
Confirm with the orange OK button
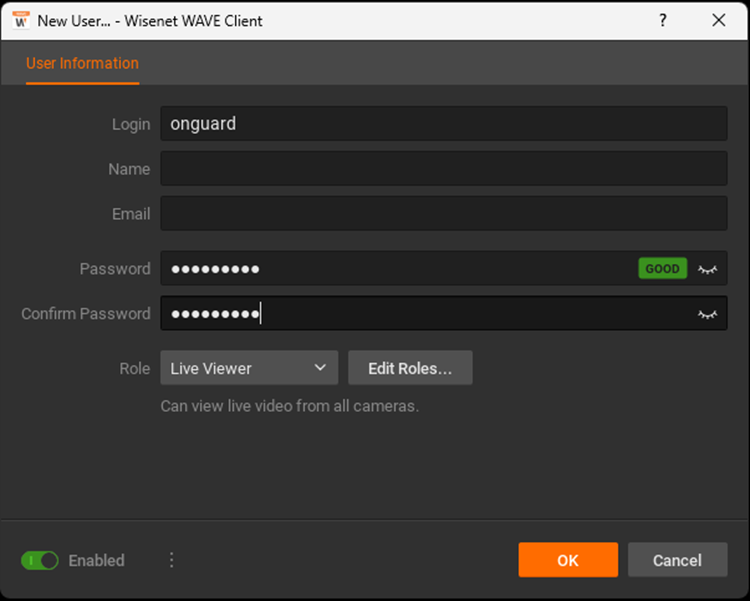[568, 560]
